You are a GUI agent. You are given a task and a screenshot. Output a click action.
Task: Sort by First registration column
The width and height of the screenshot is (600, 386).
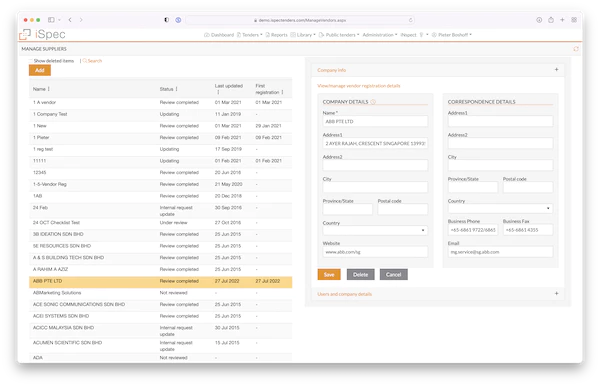(269, 89)
